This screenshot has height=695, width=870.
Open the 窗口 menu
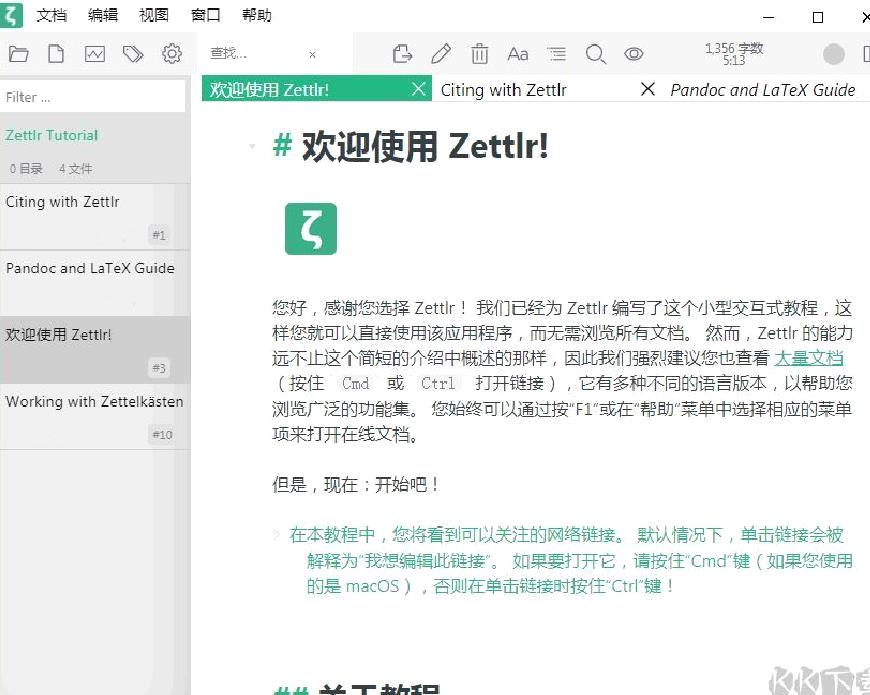tap(205, 15)
